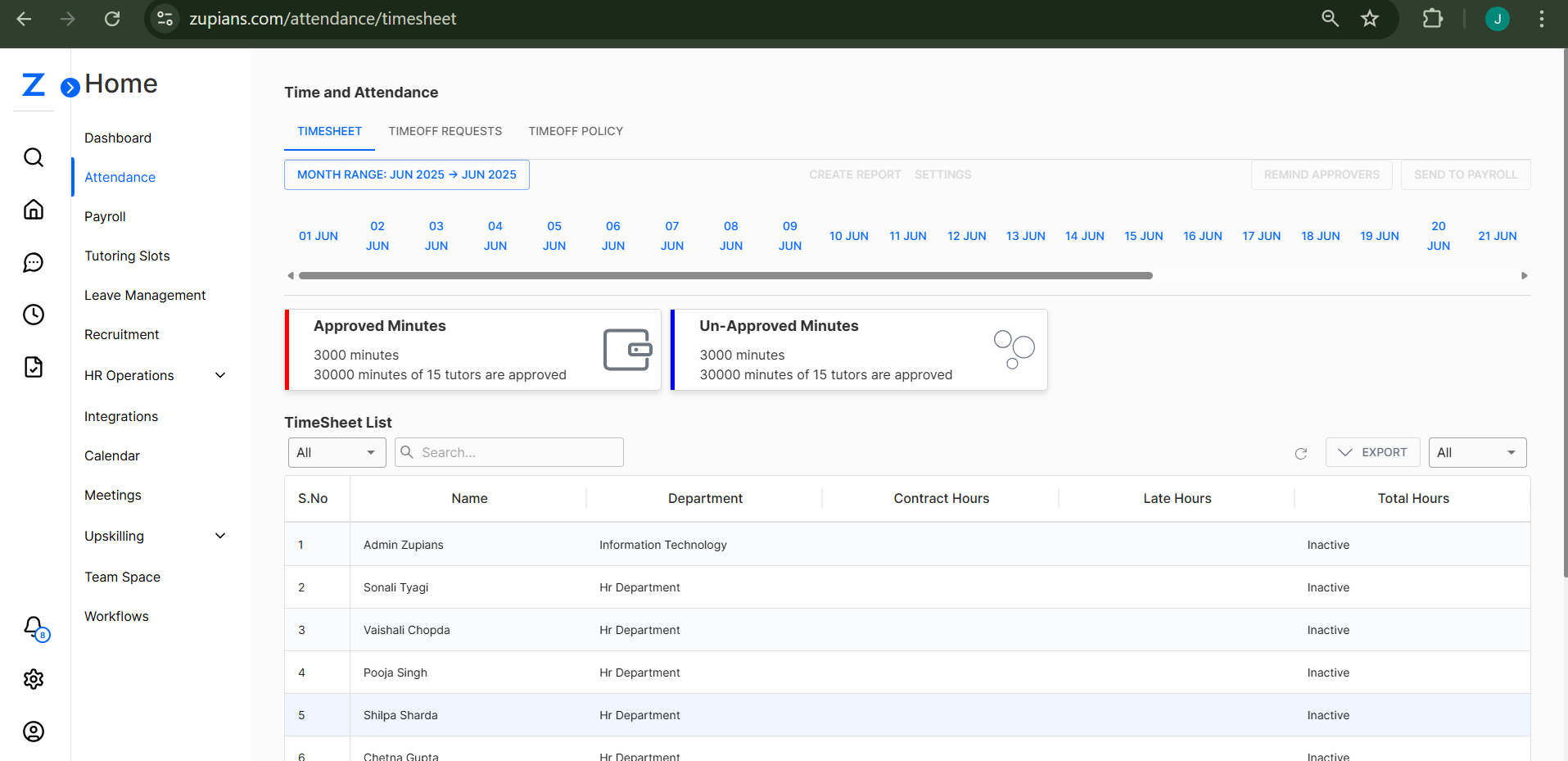Open the chat bubble icon in sidebar
Image resolution: width=1568 pixels, height=761 pixels.
click(34, 262)
